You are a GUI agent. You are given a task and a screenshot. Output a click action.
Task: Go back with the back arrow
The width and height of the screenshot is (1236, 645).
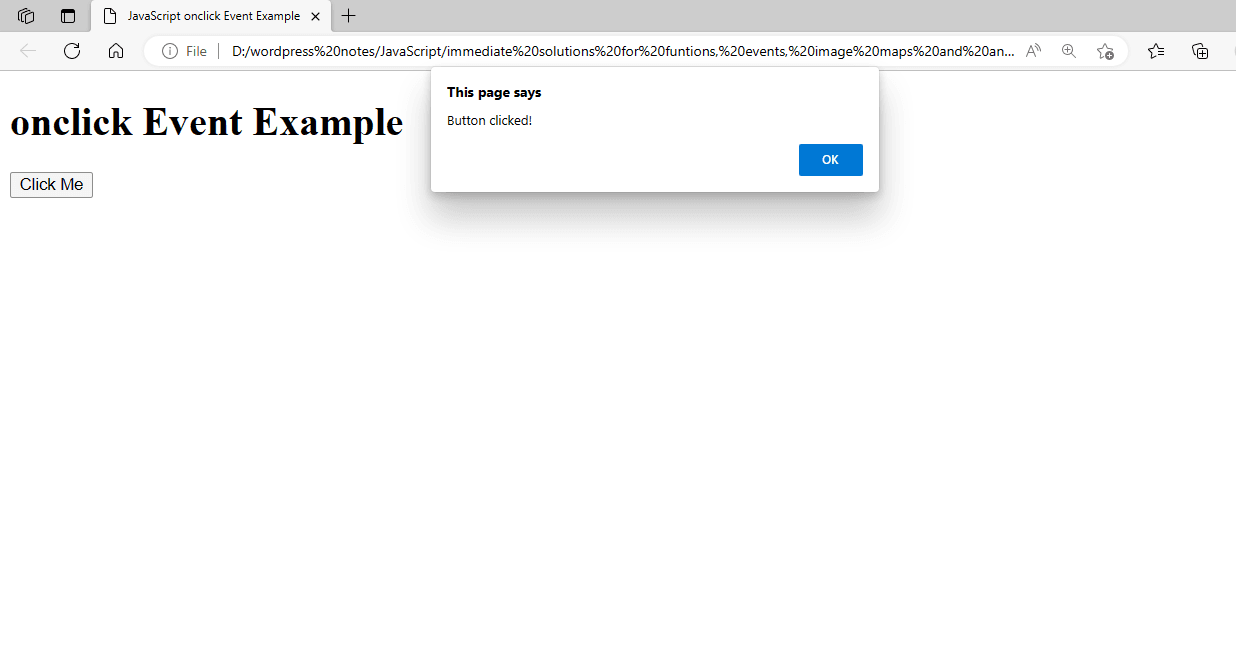(x=28, y=51)
